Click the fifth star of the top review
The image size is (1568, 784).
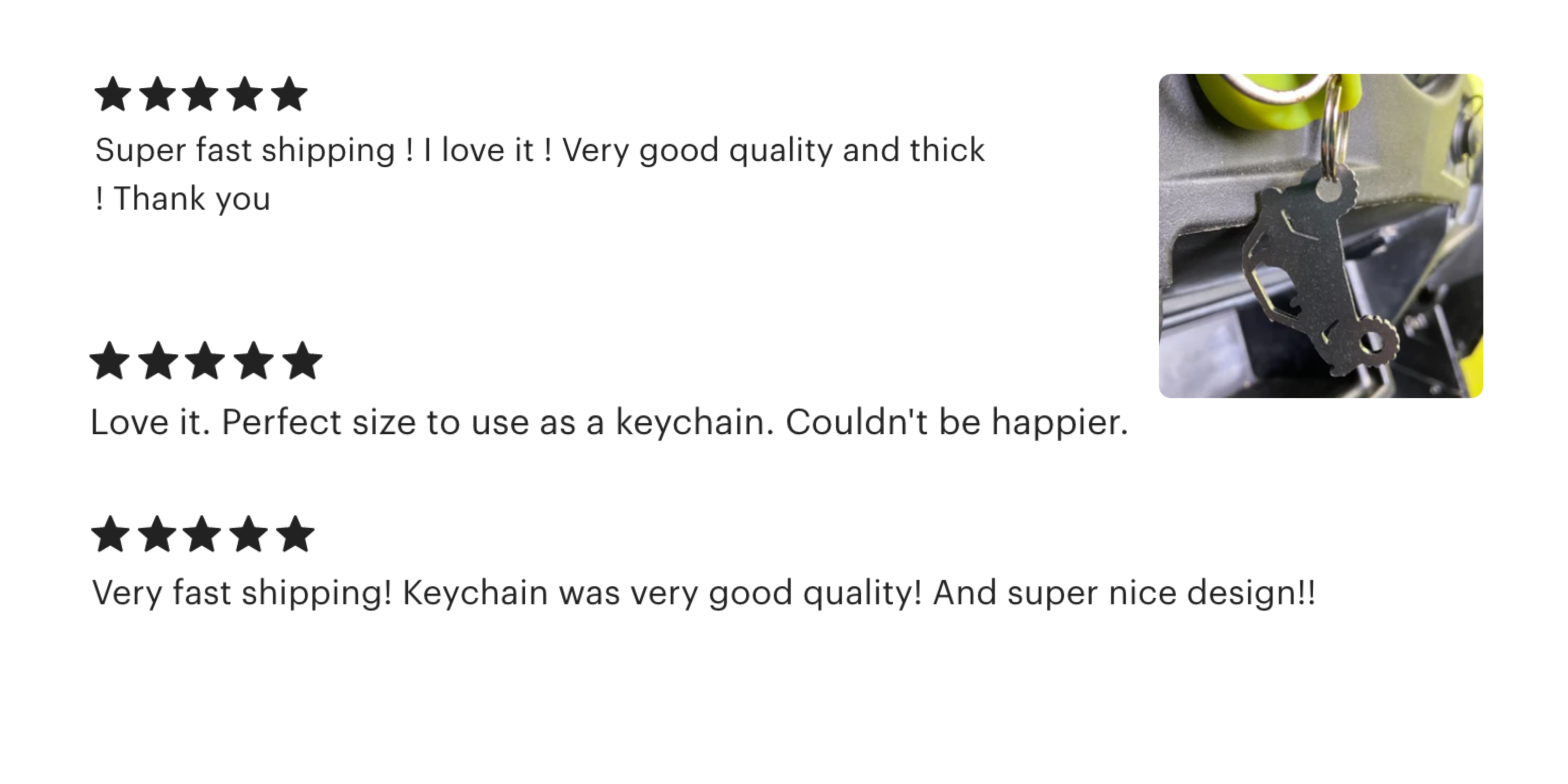(x=289, y=95)
